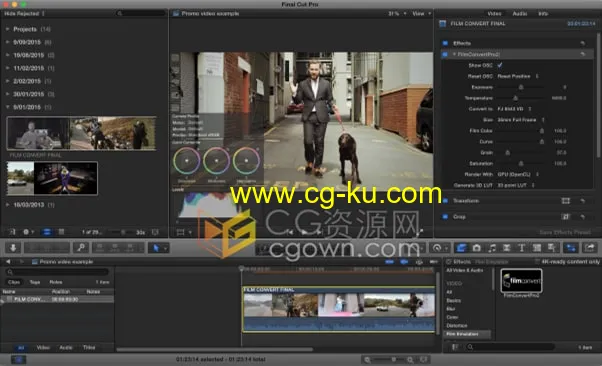Expand the Projects (14) row
The width and height of the screenshot is (602, 366).
(x=7, y=29)
